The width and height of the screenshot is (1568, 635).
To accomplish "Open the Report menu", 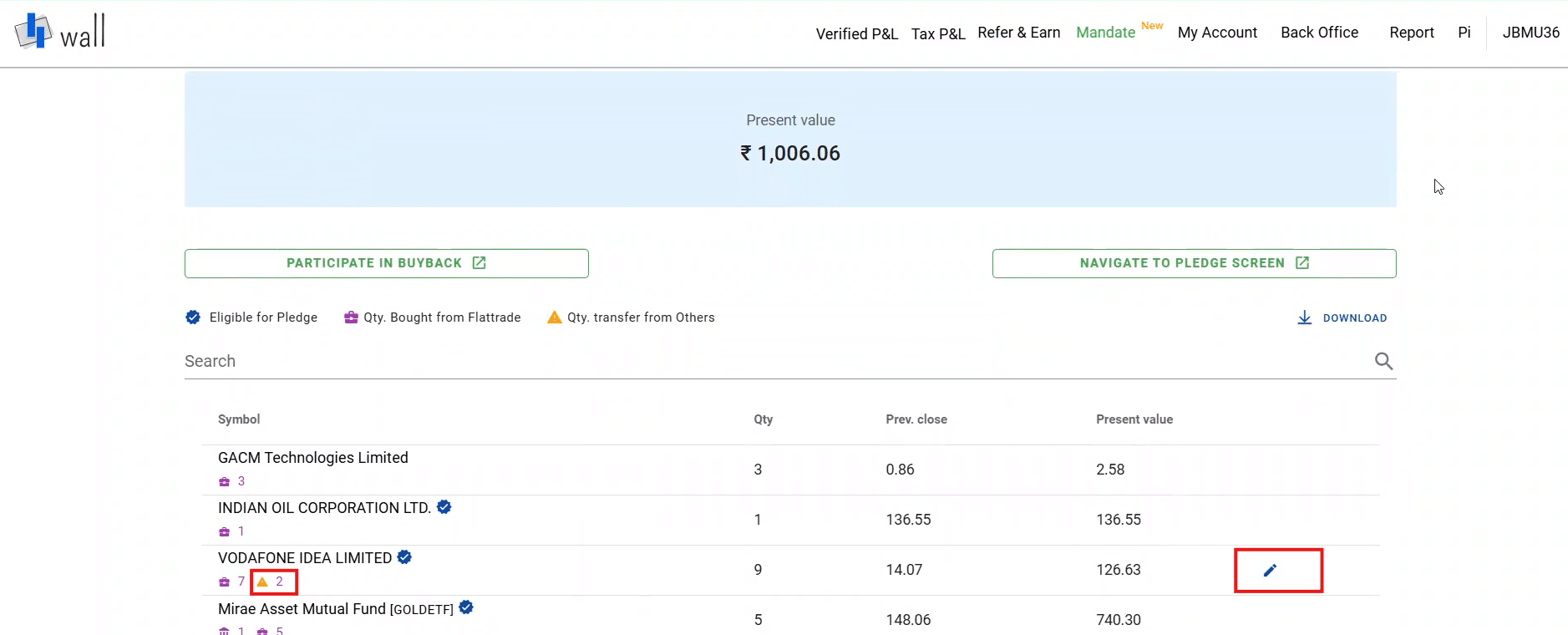I will (x=1412, y=33).
